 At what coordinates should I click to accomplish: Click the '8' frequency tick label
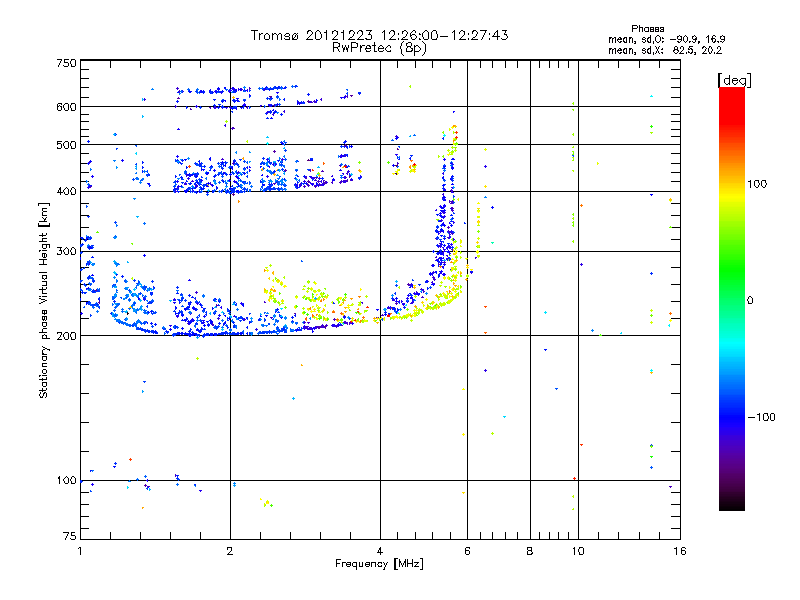pyautogui.click(x=530, y=551)
